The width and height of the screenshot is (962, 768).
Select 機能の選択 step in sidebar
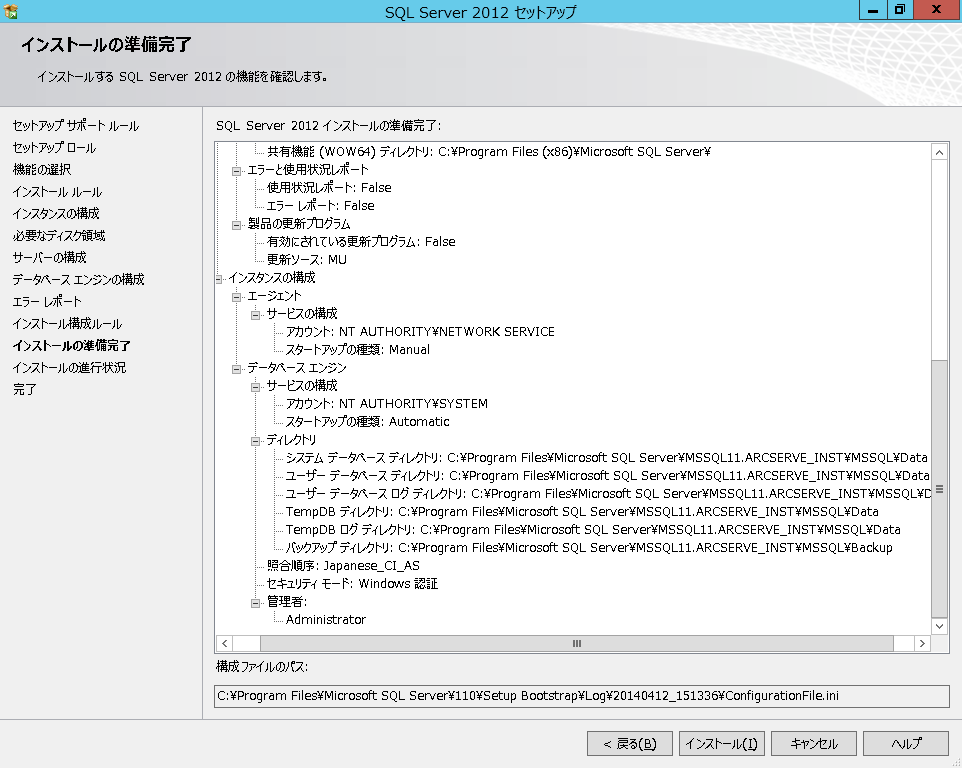click(x=42, y=169)
